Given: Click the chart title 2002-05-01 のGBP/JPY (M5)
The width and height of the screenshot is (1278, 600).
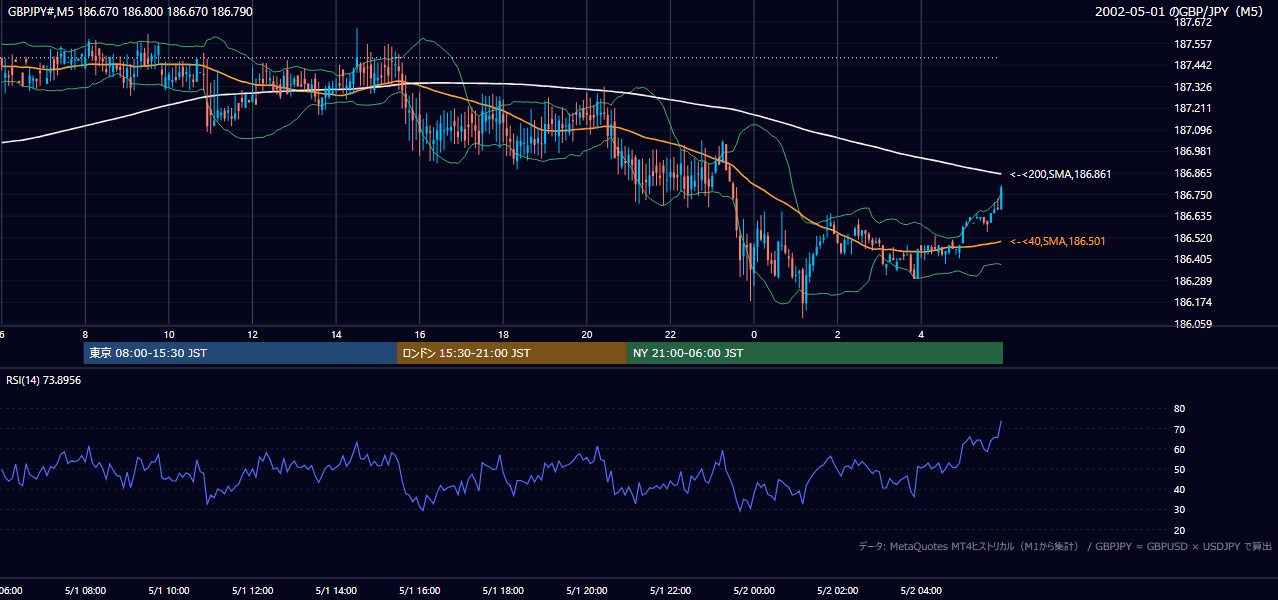Looking at the screenshot, I should click(1181, 11).
